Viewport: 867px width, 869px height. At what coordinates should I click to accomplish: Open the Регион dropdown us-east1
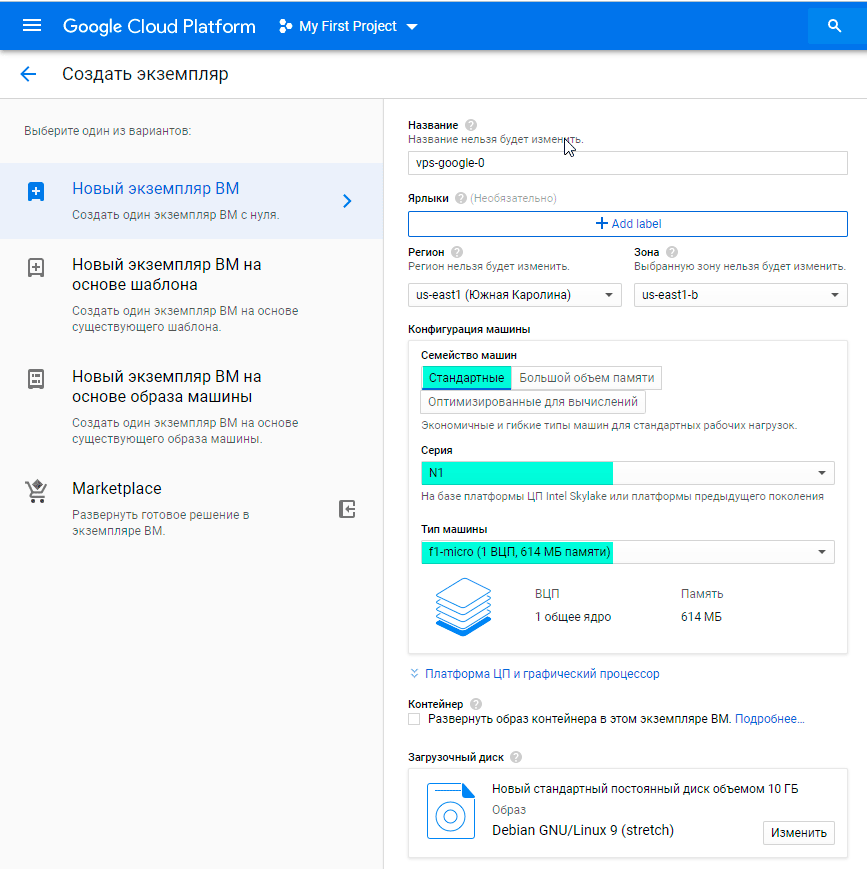pyautogui.click(x=514, y=295)
